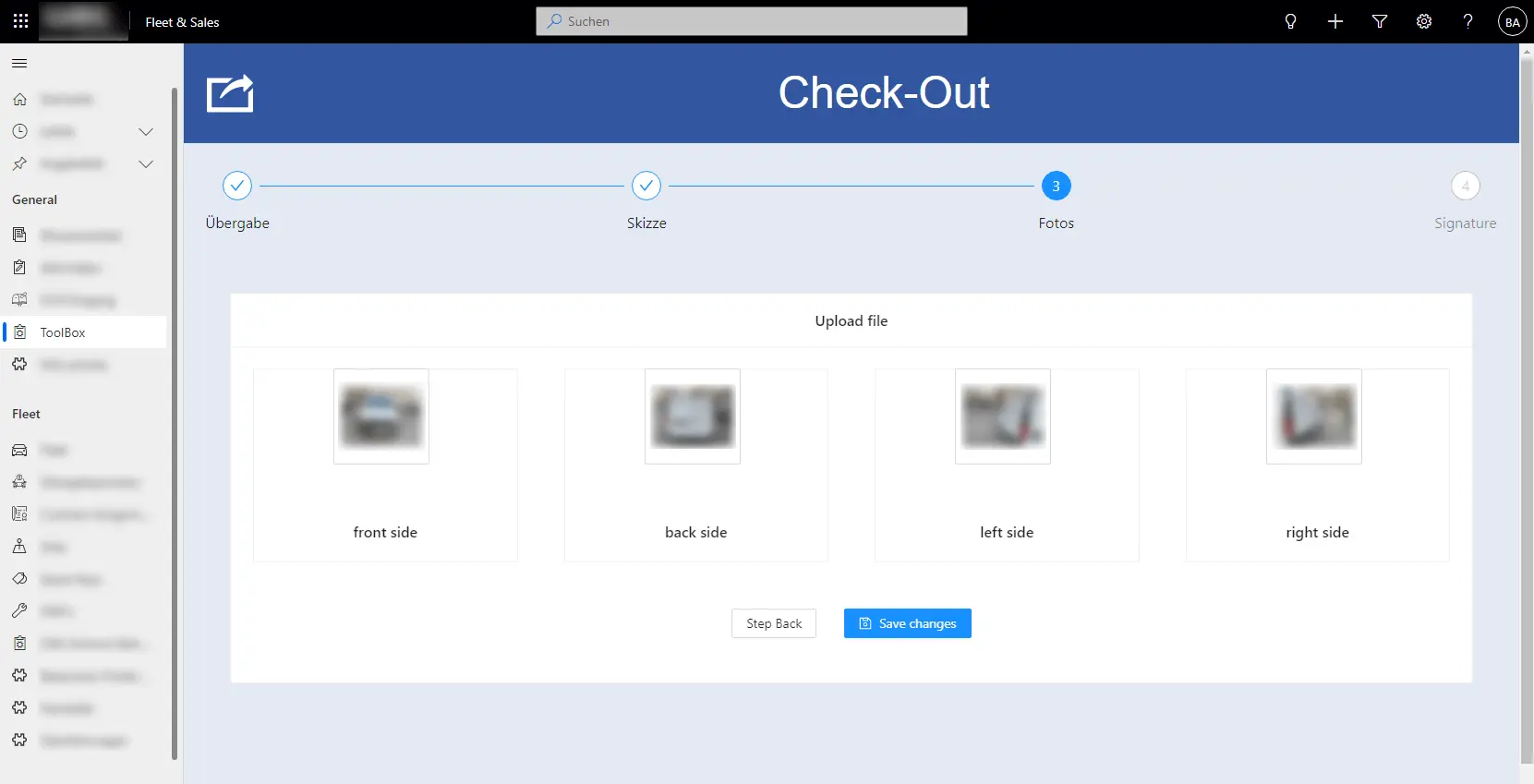
Task: Click the Step Back button
Action: pos(774,623)
